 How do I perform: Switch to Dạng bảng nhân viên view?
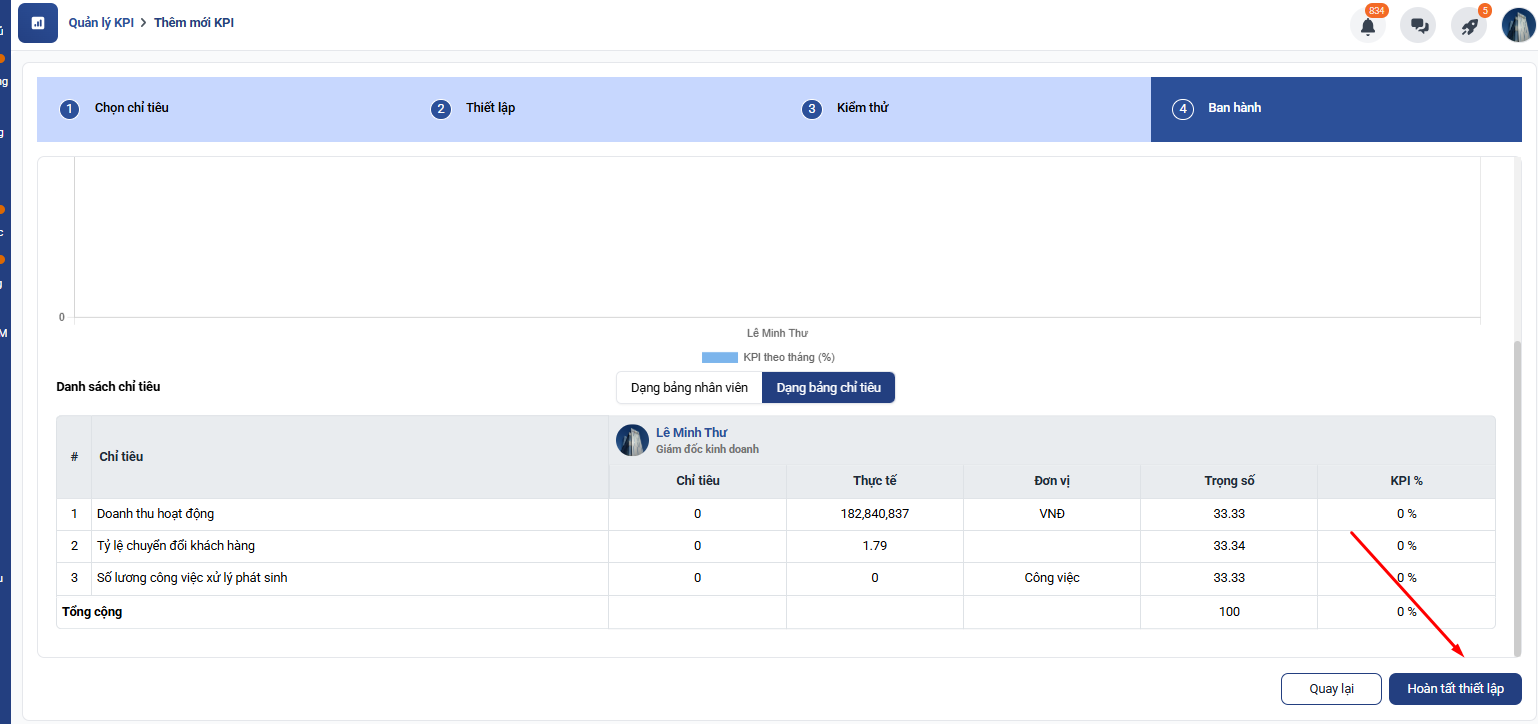[689, 387]
